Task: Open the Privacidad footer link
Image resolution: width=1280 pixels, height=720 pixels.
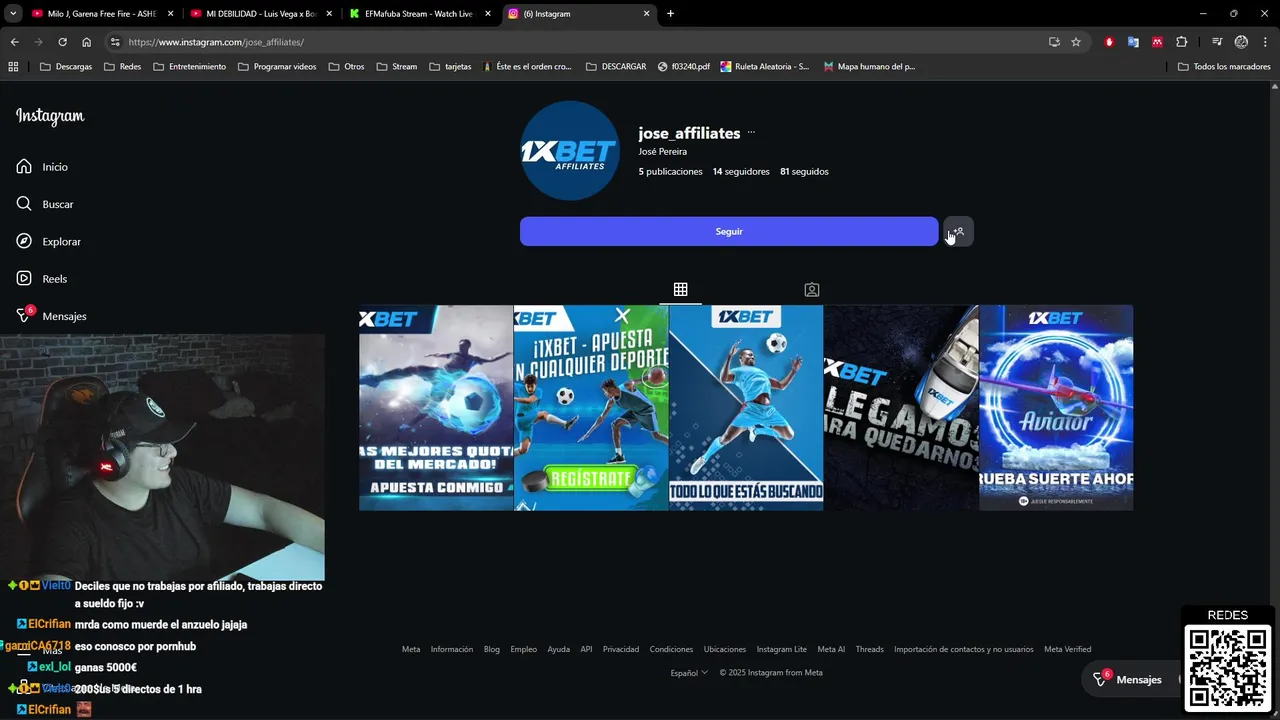Action: click(621, 649)
